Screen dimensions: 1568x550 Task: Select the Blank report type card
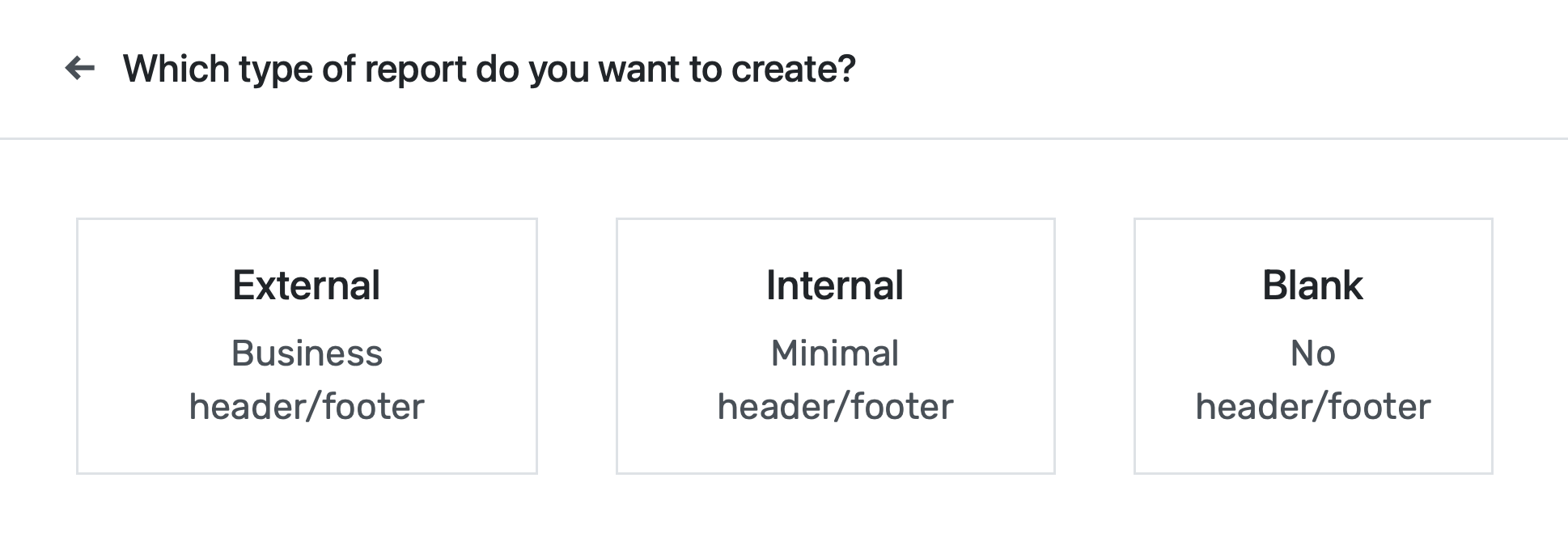(x=1312, y=345)
